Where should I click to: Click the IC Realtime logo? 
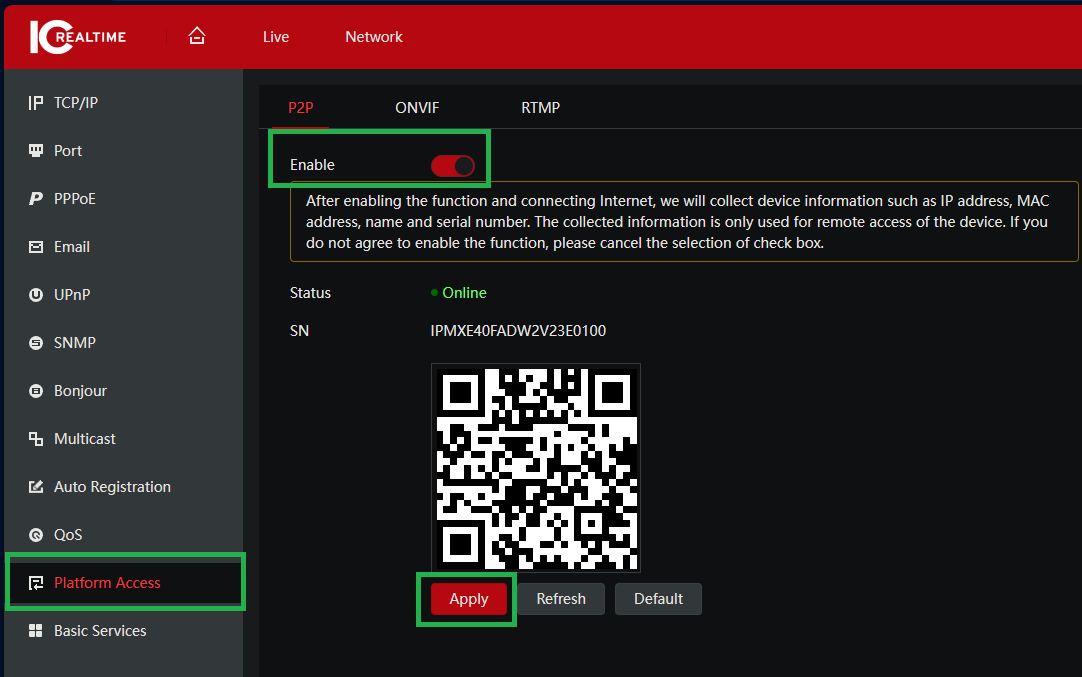[78, 37]
